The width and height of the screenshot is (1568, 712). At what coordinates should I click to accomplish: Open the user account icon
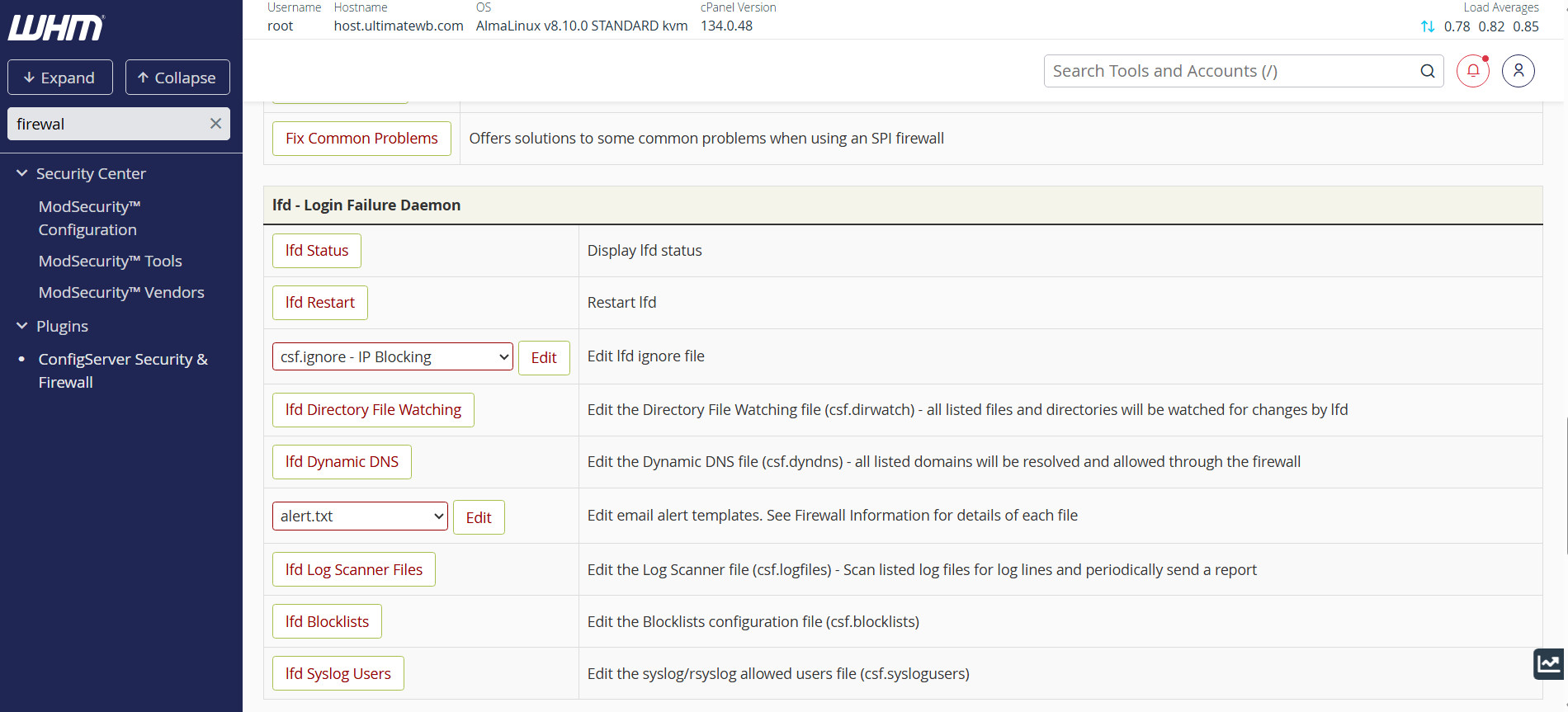click(1518, 71)
